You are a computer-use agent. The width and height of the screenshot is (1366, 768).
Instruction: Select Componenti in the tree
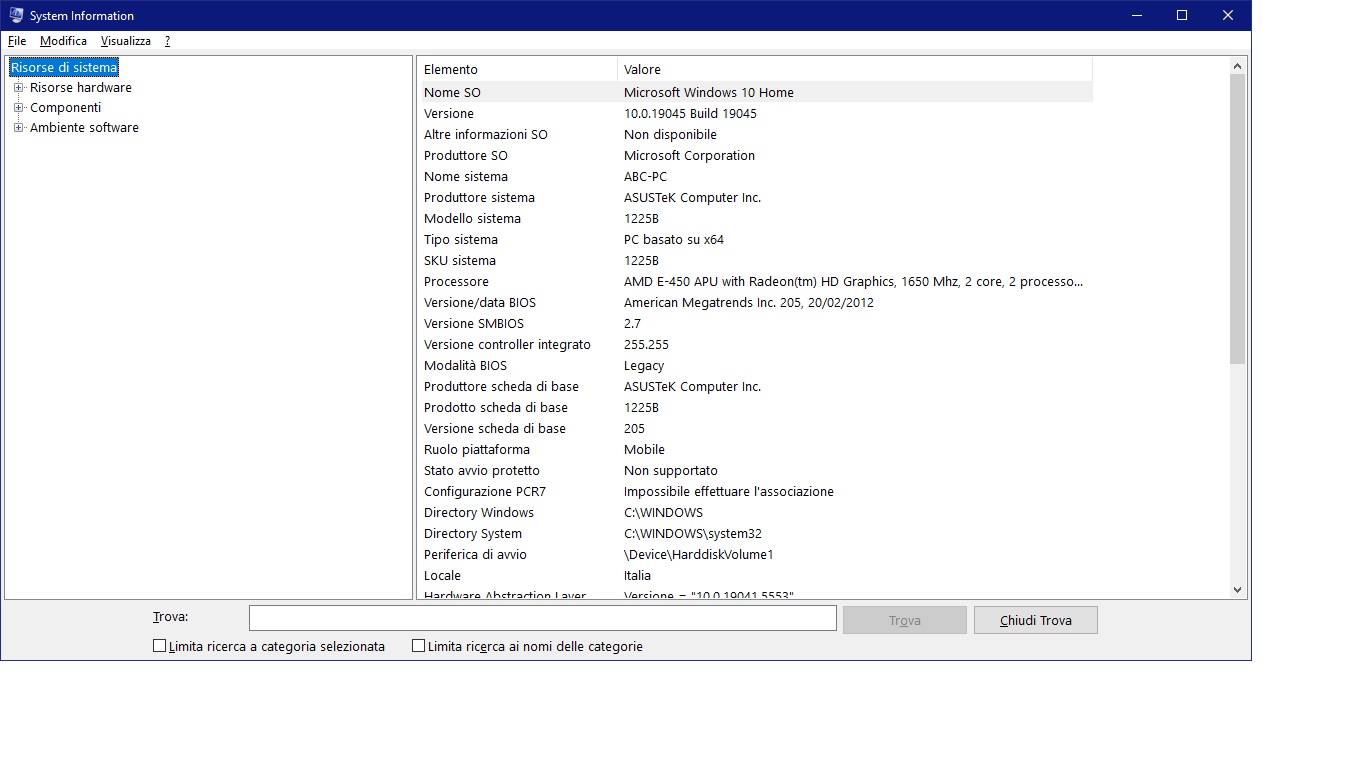[x=66, y=108]
